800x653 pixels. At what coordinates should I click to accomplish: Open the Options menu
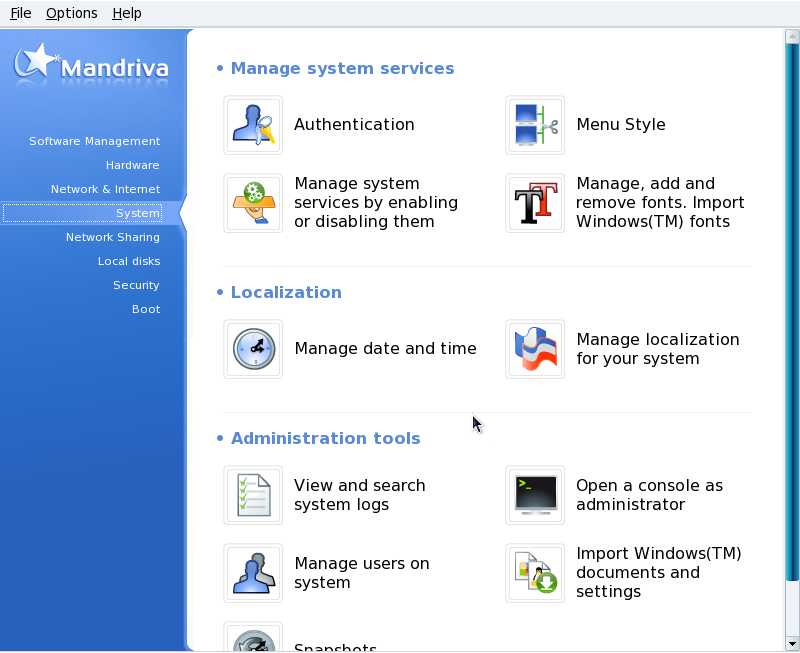[71, 13]
